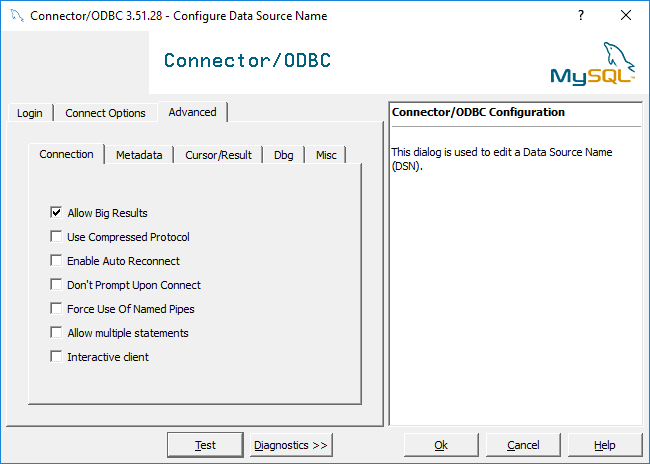Image resolution: width=650 pixels, height=464 pixels.
Task: Toggle Allow multiple statements option
Action: click(56, 333)
